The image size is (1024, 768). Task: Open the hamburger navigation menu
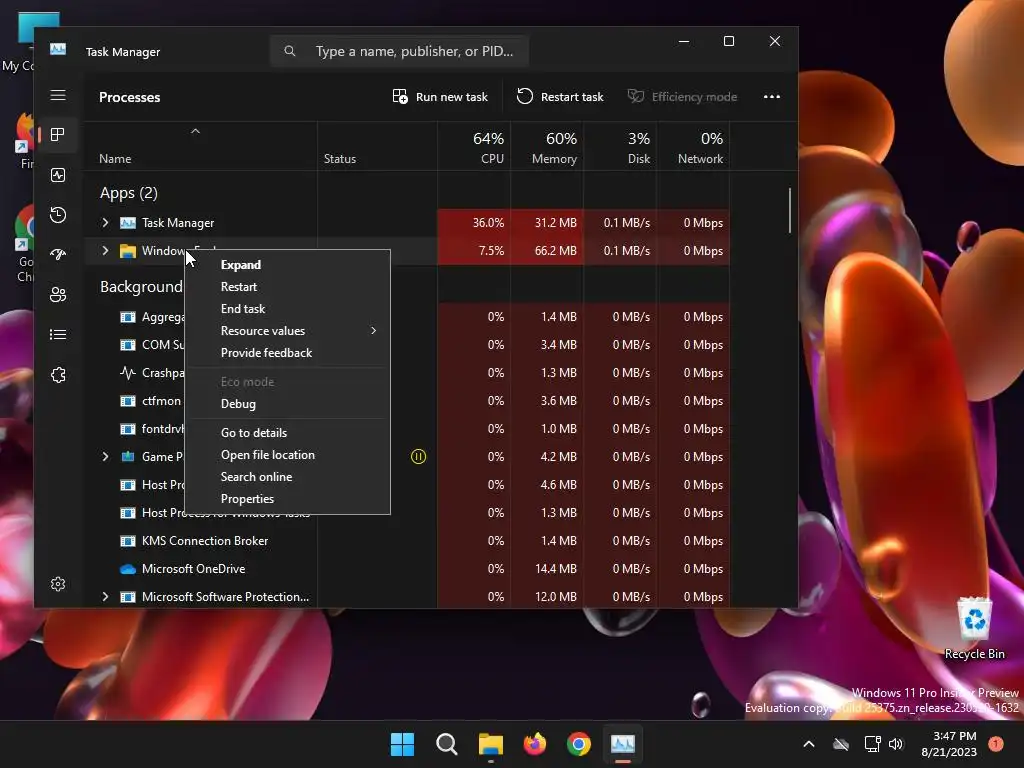(57, 96)
